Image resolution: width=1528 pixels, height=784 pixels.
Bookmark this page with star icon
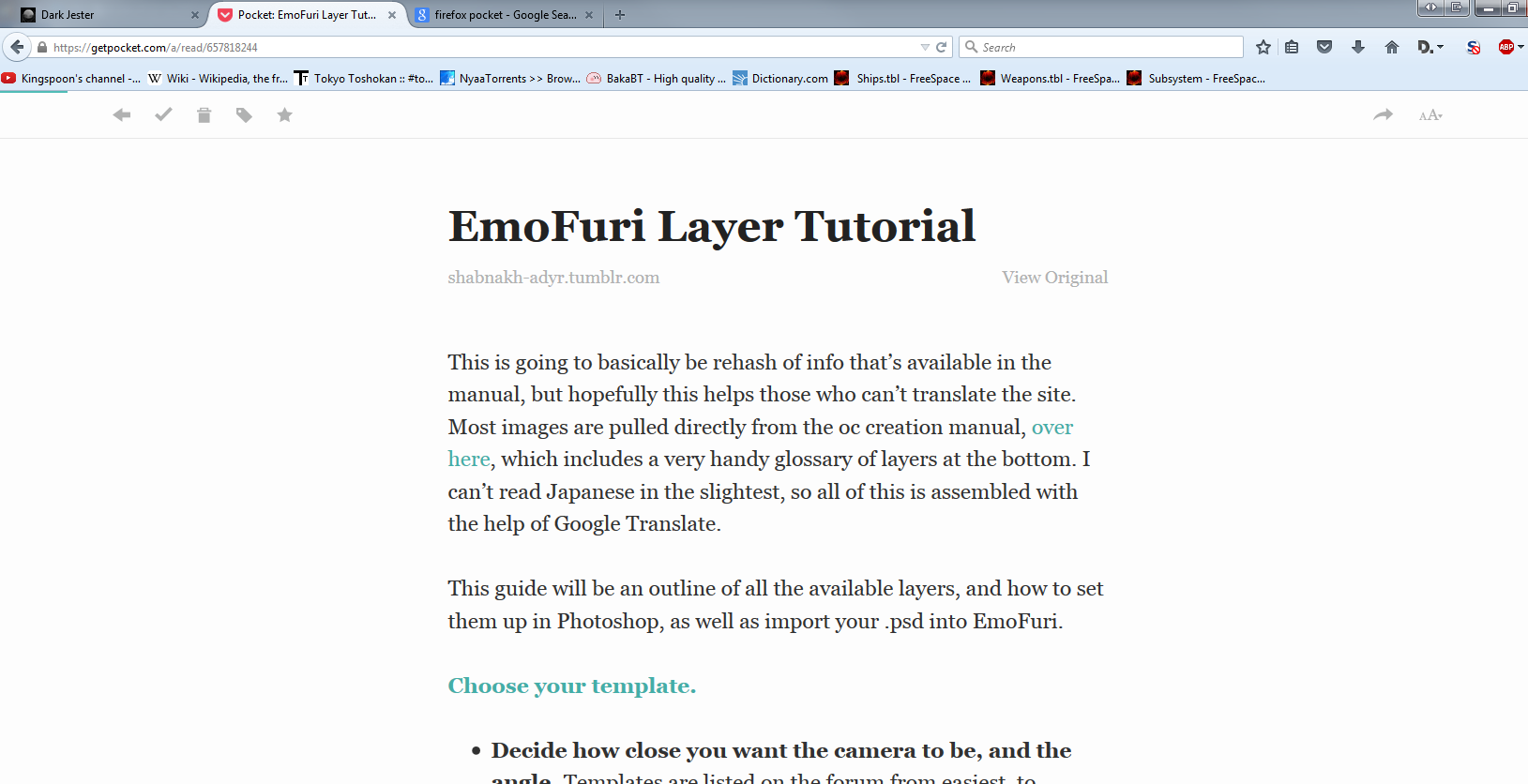tap(1263, 47)
